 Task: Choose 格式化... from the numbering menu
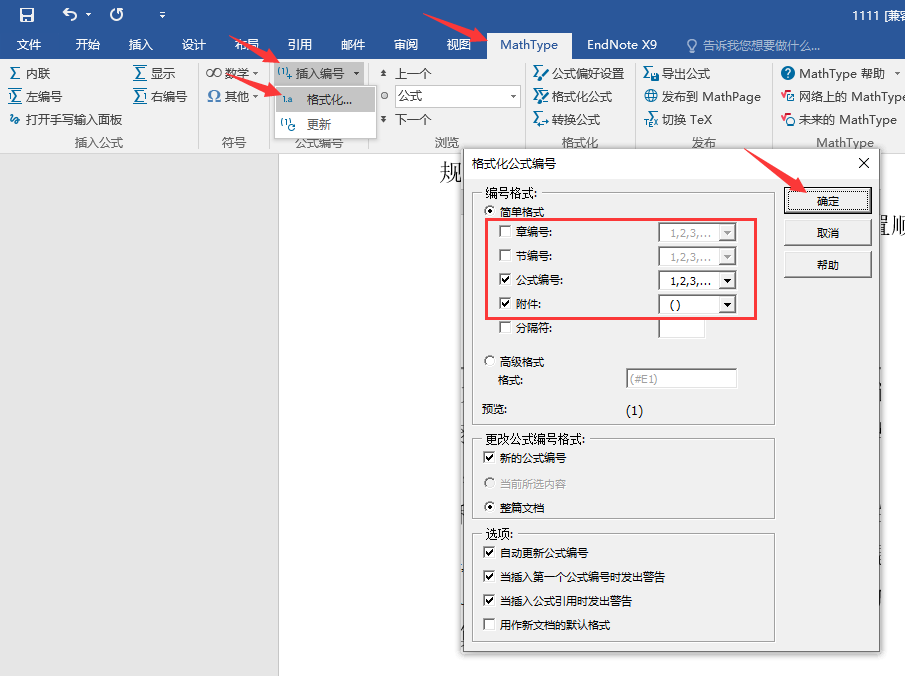coord(326,99)
